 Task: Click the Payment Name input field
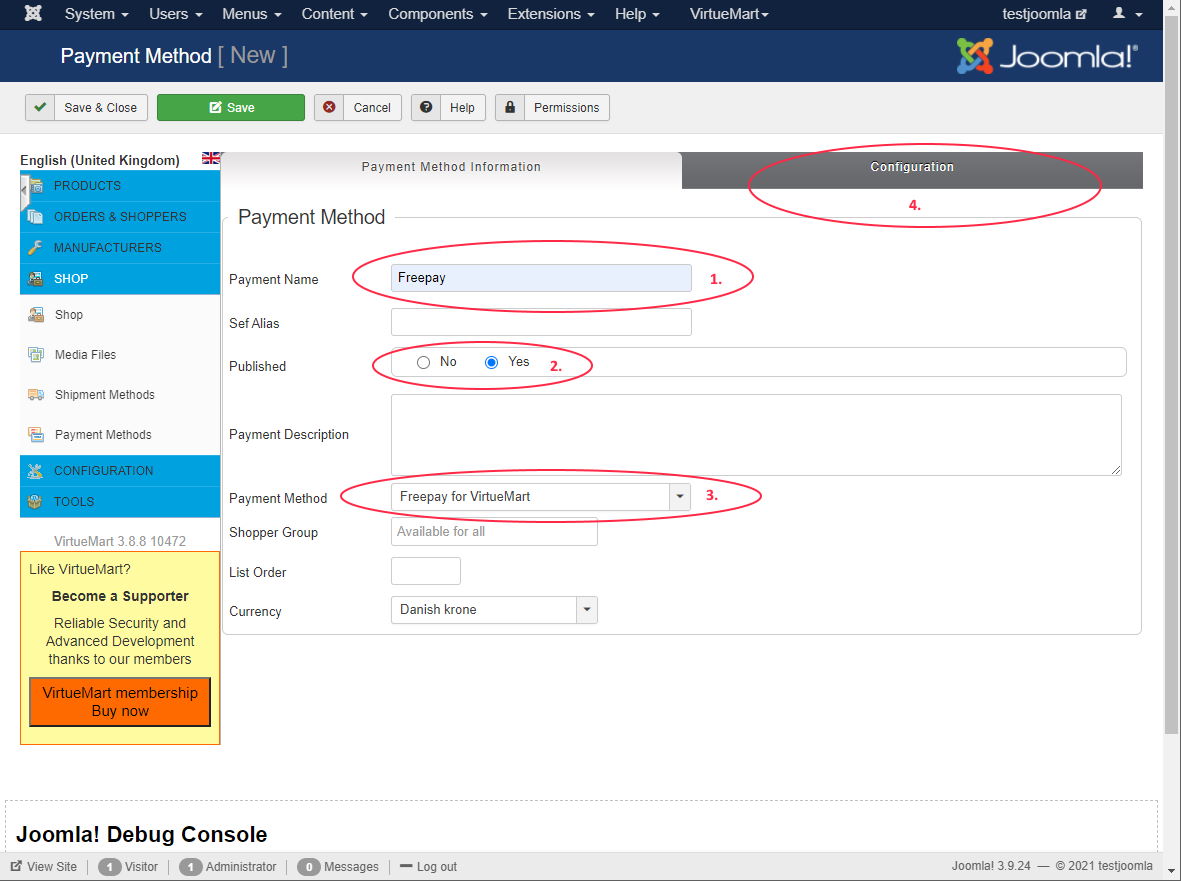click(541, 278)
